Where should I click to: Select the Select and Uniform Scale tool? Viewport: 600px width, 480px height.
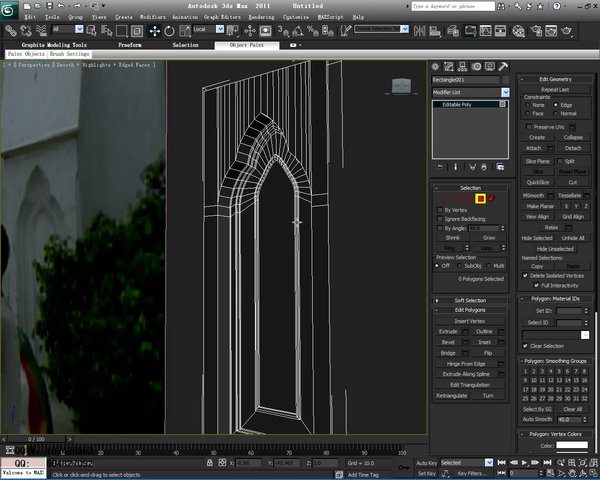(x=184, y=31)
